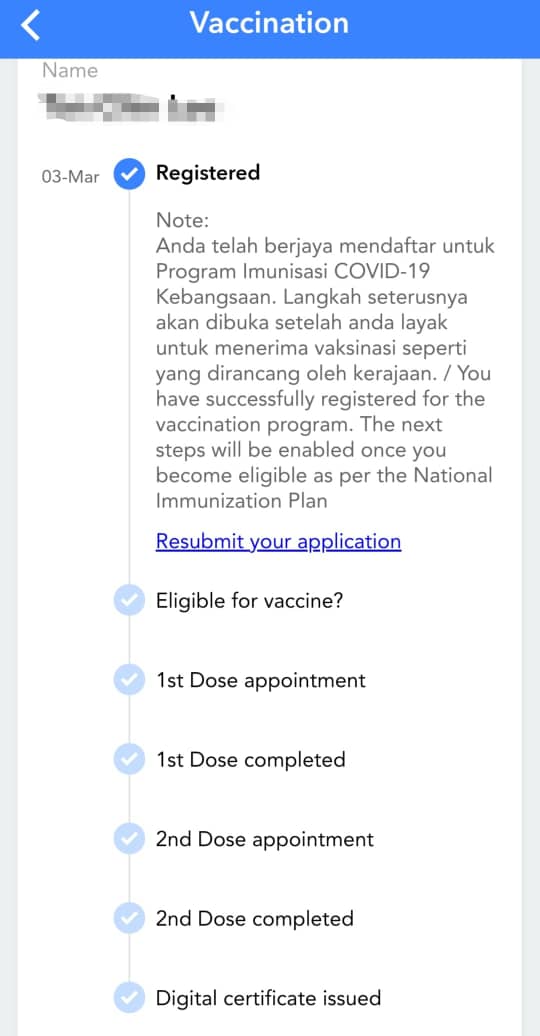Image resolution: width=540 pixels, height=1036 pixels.
Task: Open the 1st Dose appointment step label
Action: coord(260,680)
